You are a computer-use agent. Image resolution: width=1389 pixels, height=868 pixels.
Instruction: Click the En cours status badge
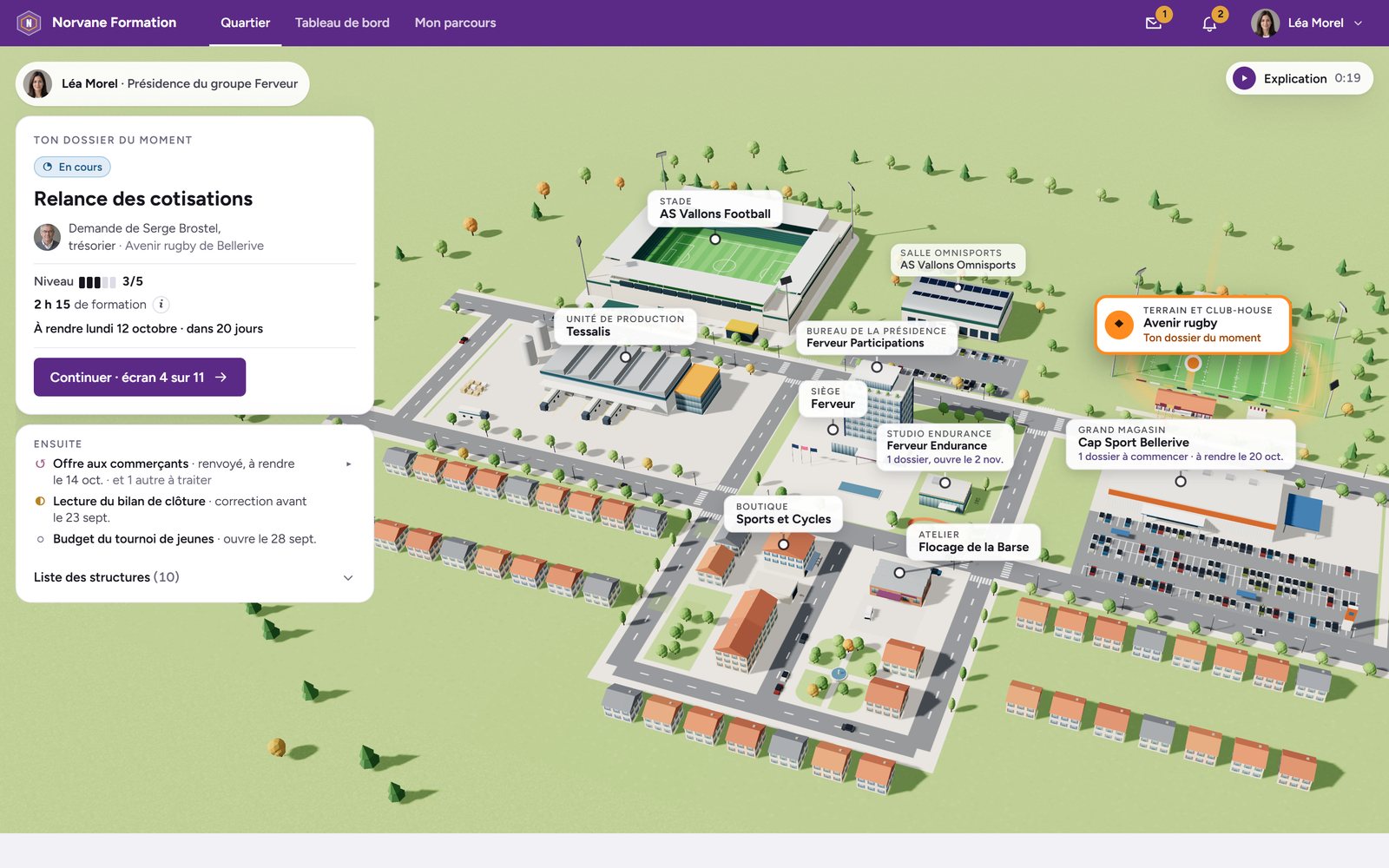pyautogui.click(x=72, y=167)
